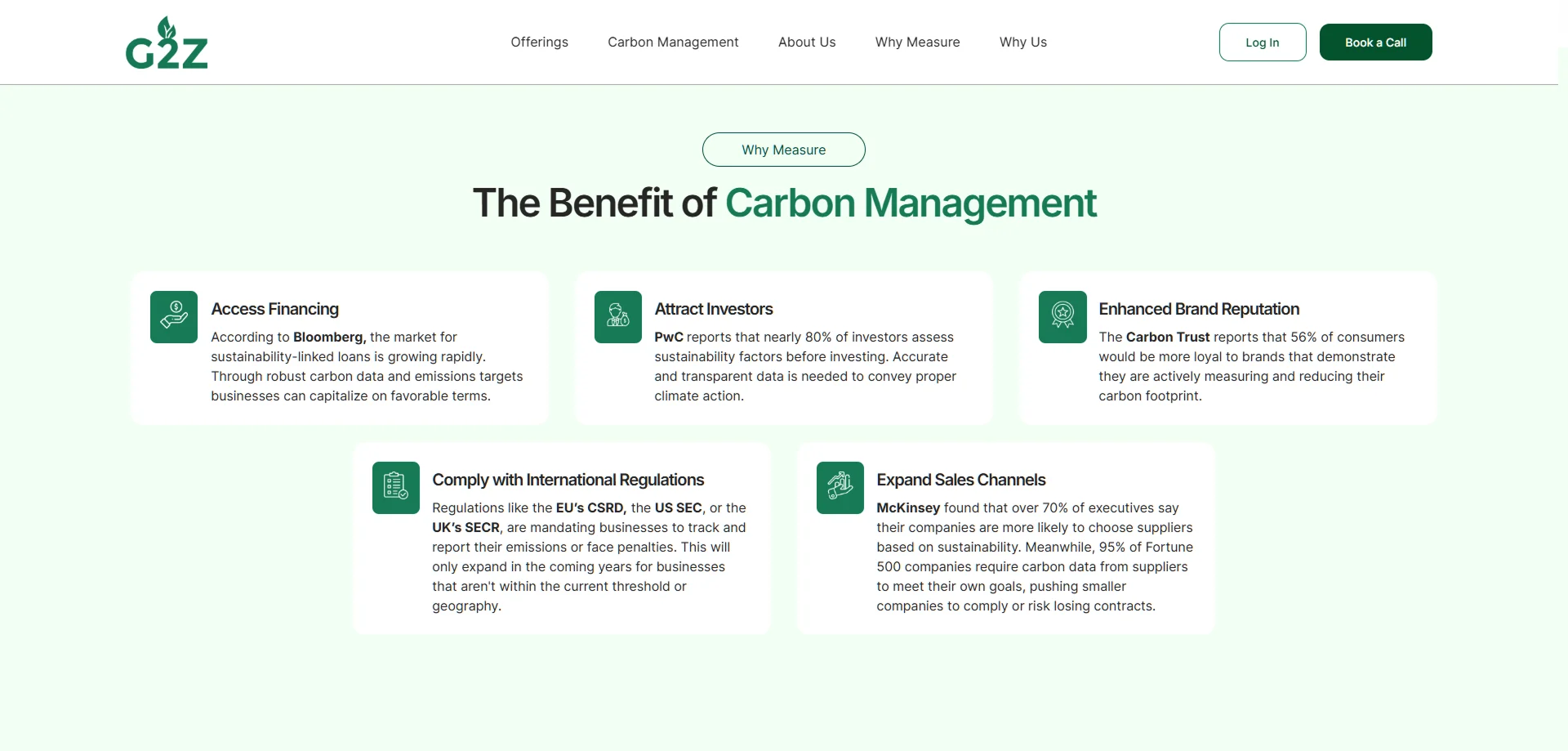Click the Why Measure pill badge
The height and width of the screenshot is (751, 1568).
click(783, 150)
